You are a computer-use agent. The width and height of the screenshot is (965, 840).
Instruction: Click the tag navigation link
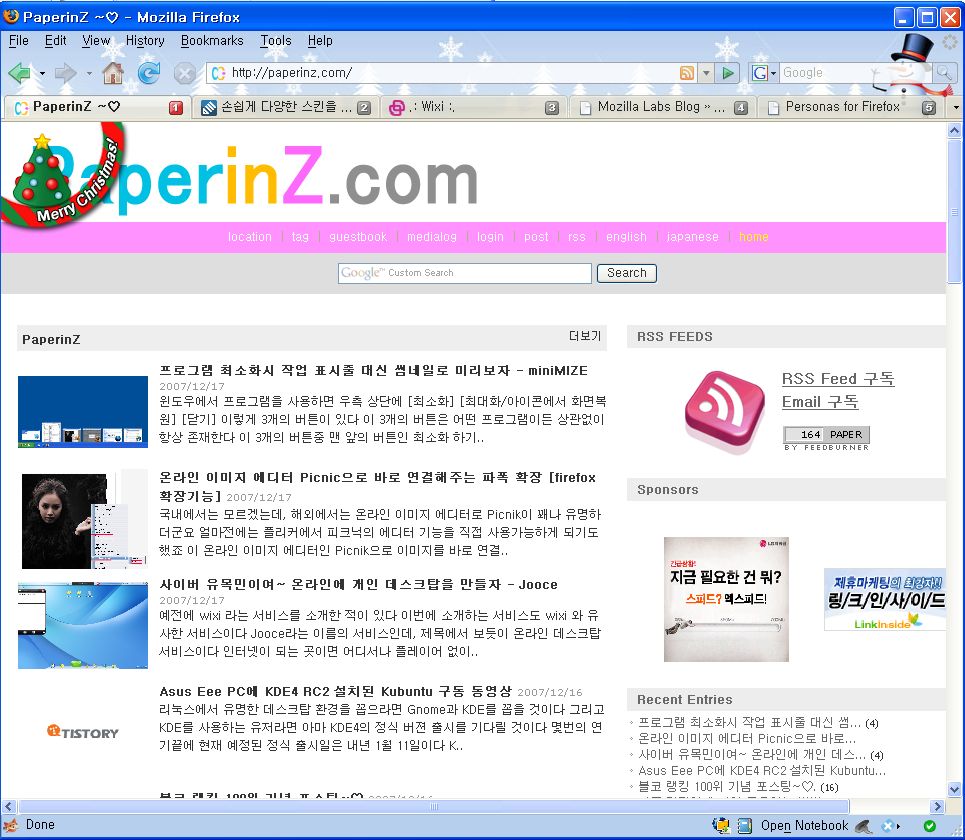click(300, 236)
